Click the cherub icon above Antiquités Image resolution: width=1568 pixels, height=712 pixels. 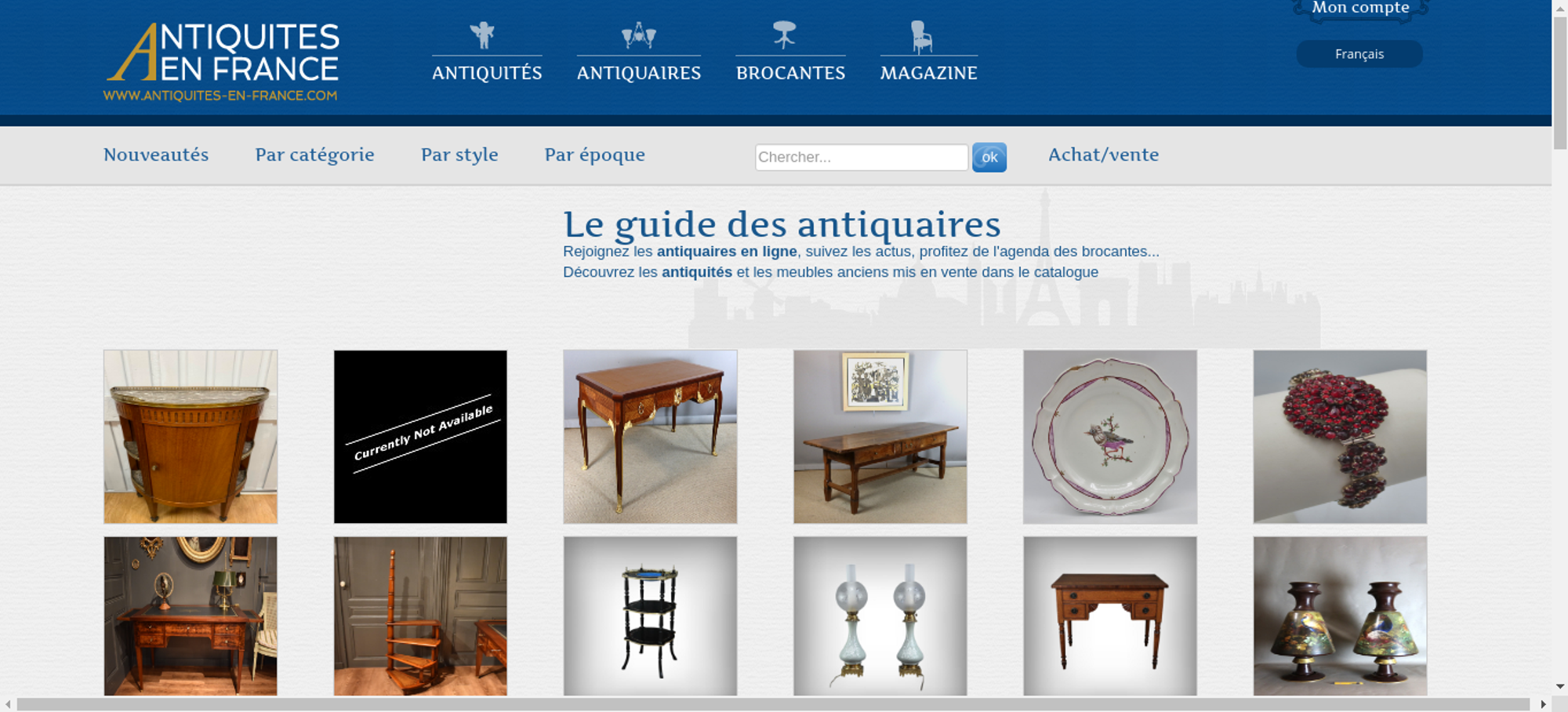pos(482,36)
